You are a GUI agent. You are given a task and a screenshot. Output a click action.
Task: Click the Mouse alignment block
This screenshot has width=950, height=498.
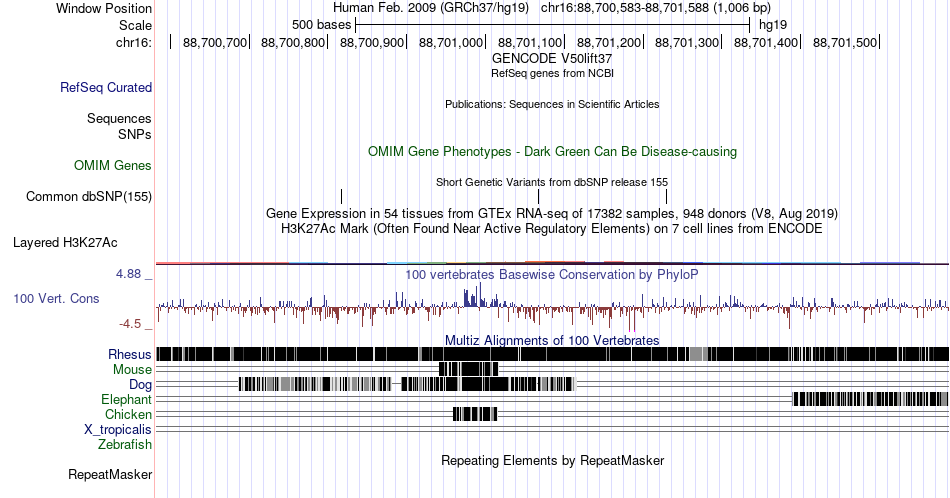click(x=468, y=369)
